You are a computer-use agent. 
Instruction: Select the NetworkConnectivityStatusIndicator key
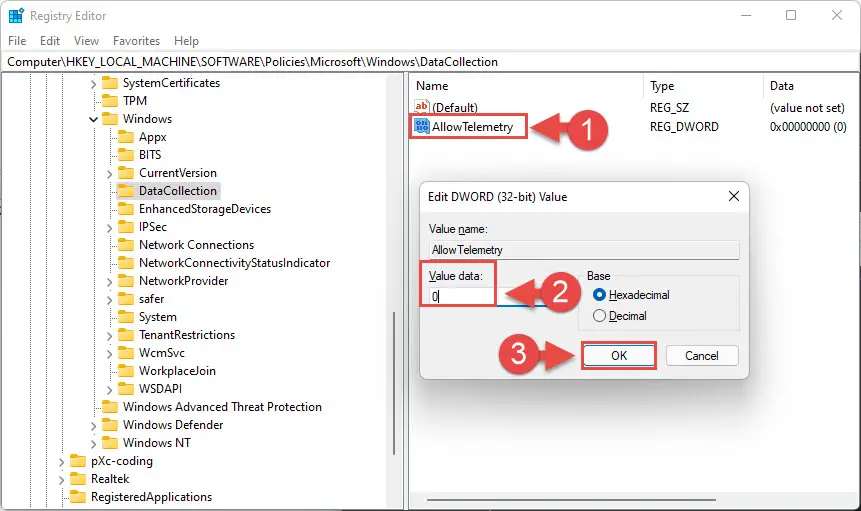coord(234,263)
